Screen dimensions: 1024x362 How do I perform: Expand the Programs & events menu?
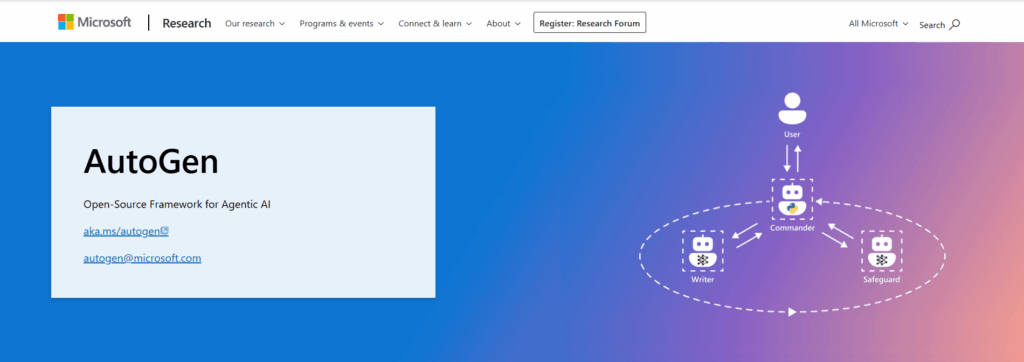click(342, 23)
